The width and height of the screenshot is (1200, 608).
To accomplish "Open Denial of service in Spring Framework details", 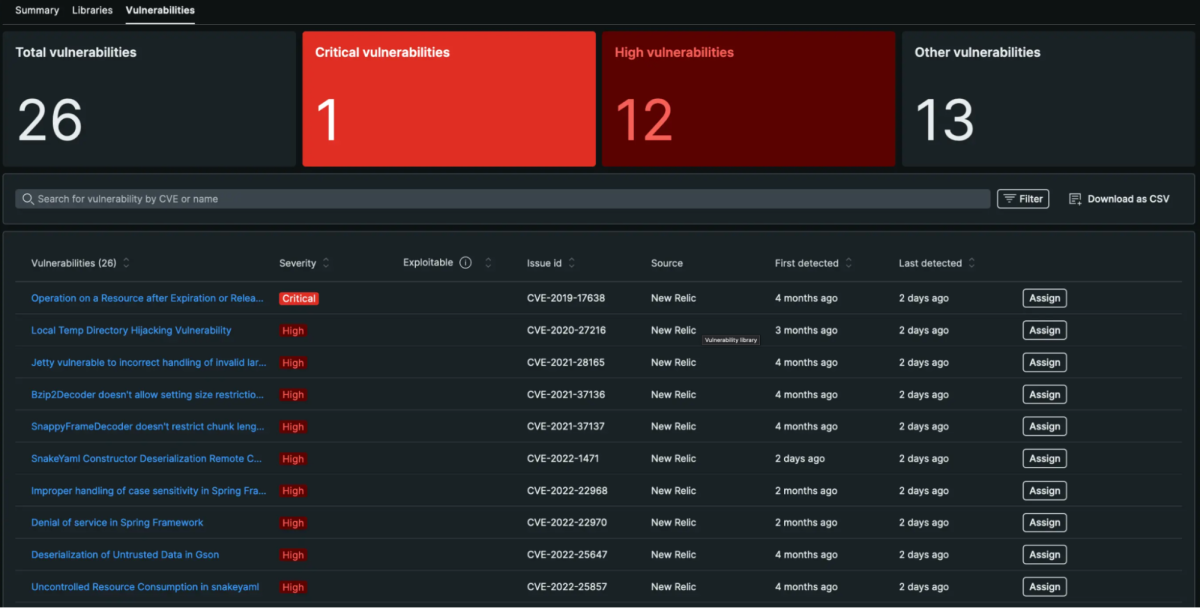I will [x=116, y=522].
